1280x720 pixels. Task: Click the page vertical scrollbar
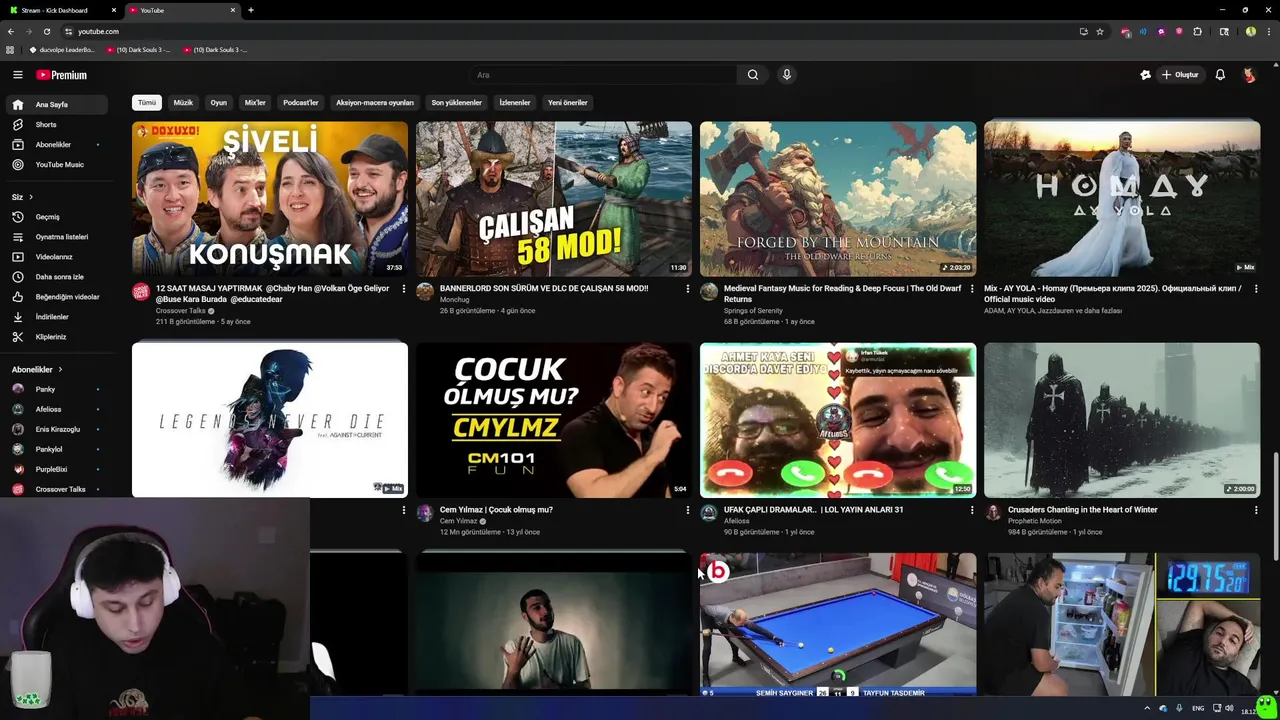[1275, 506]
